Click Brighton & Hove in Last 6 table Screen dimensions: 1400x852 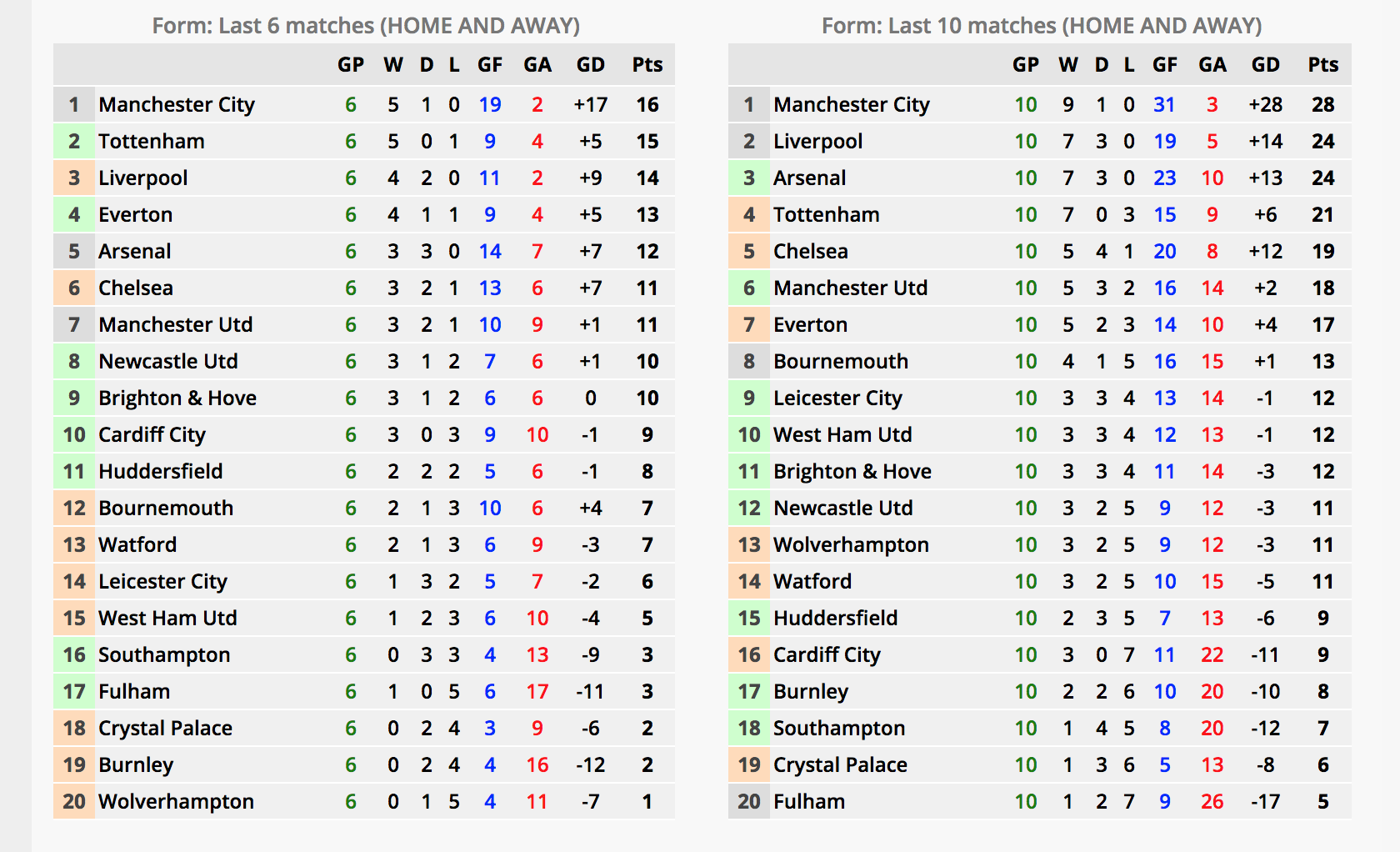[177, 398]
